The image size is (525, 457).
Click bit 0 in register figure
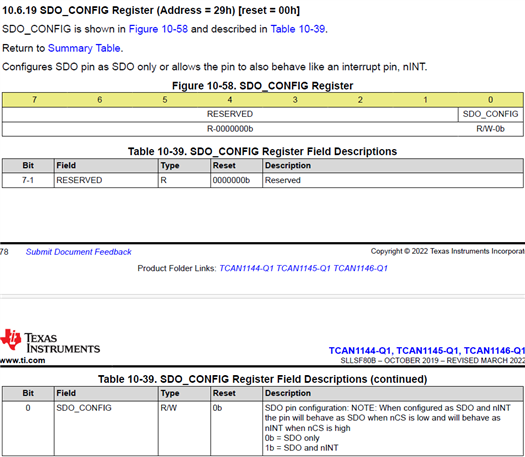click(491, 100)
